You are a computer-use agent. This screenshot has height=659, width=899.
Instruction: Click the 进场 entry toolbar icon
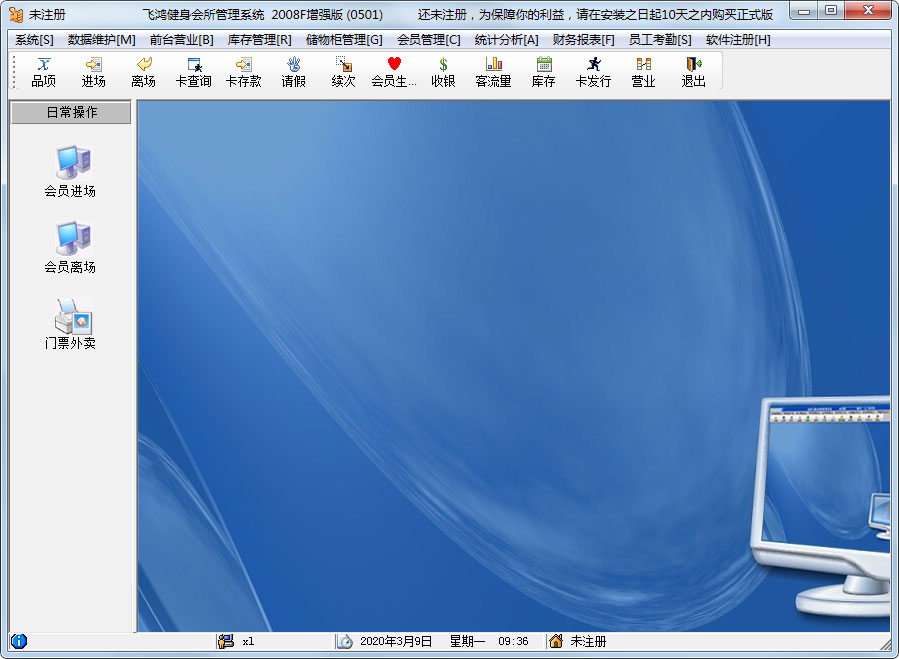click(93, 72)
